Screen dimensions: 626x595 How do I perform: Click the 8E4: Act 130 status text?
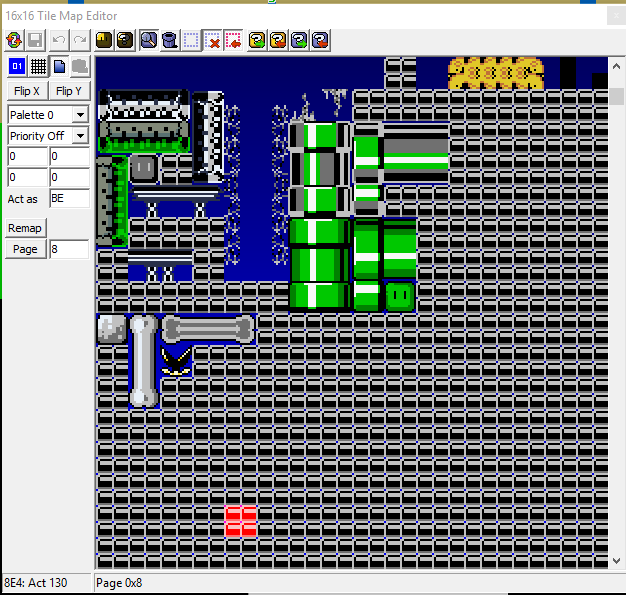(36, 583)
